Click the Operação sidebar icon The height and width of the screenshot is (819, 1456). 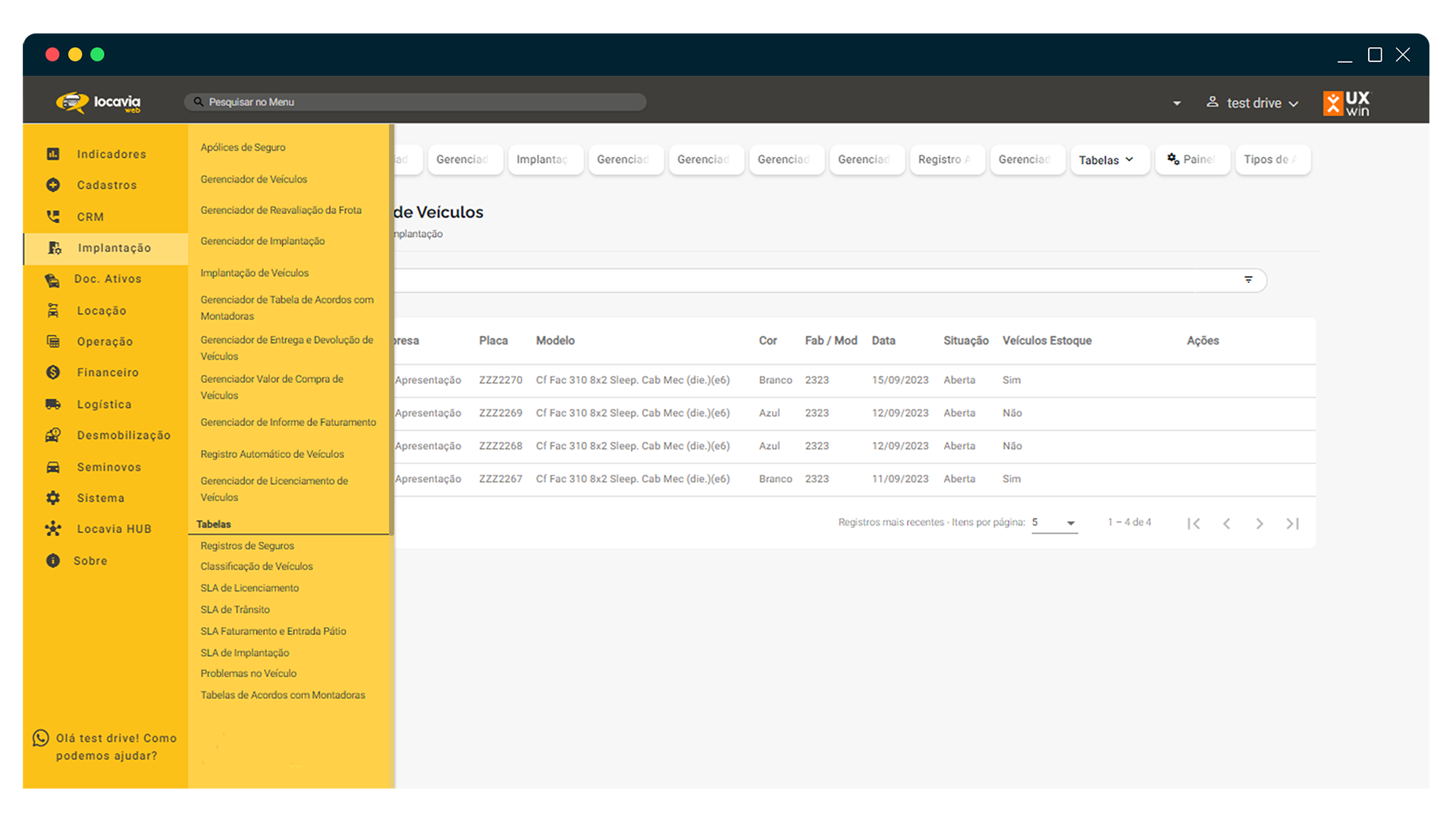coord(53,341)
